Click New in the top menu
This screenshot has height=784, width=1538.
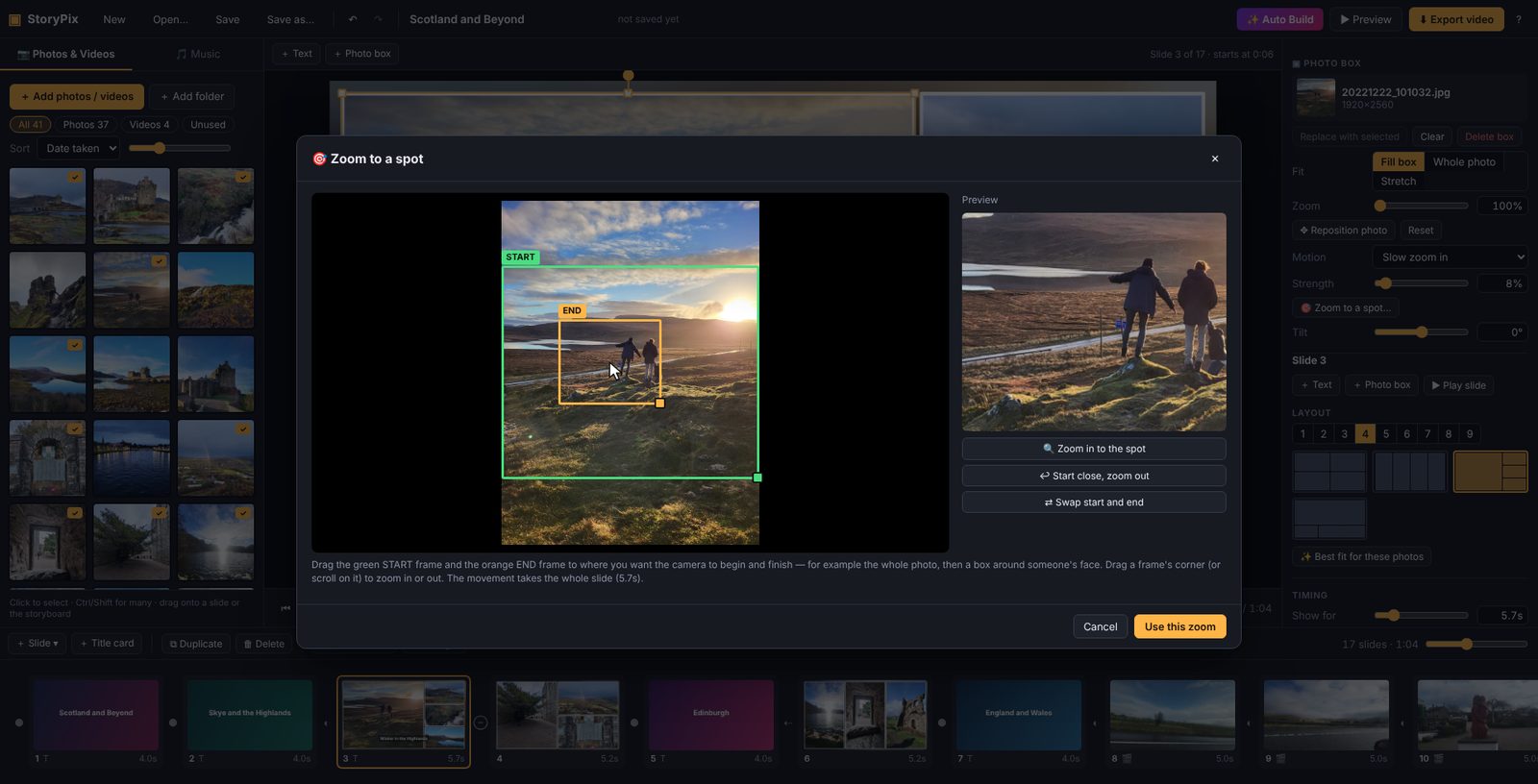tap(114, 19)
